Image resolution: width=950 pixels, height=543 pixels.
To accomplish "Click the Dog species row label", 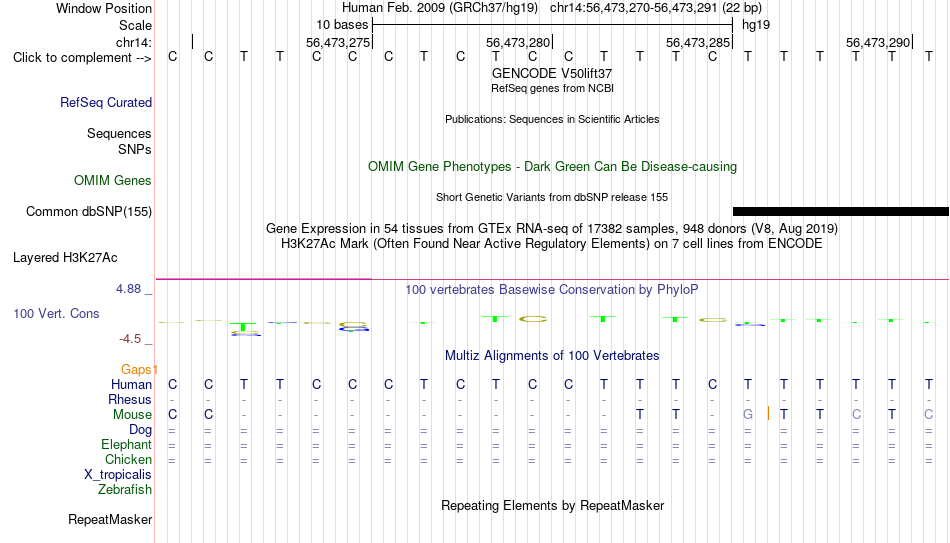I will [x=141, y=430].
